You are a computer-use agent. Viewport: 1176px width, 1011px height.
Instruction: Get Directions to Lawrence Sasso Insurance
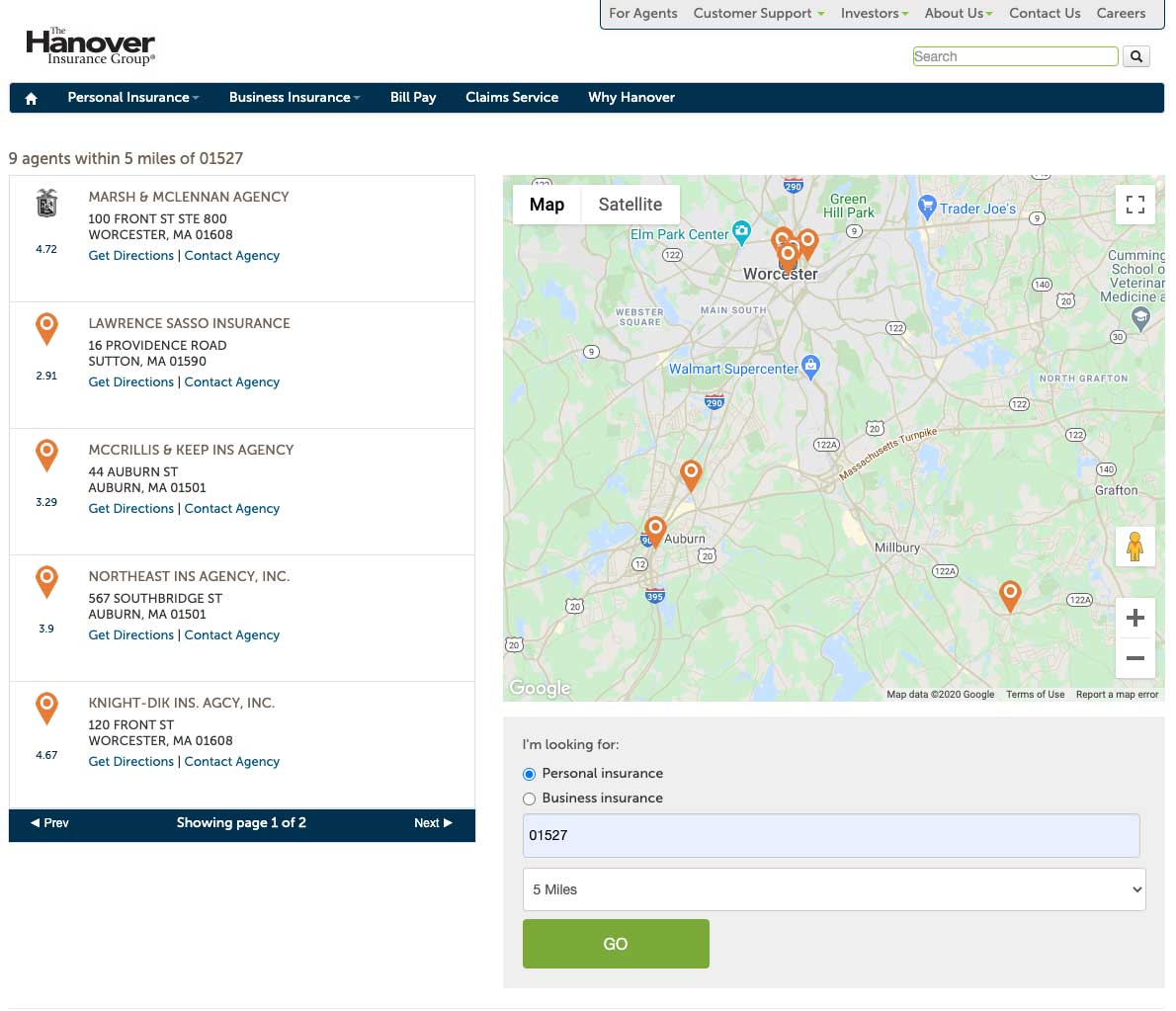click(130, 382)
